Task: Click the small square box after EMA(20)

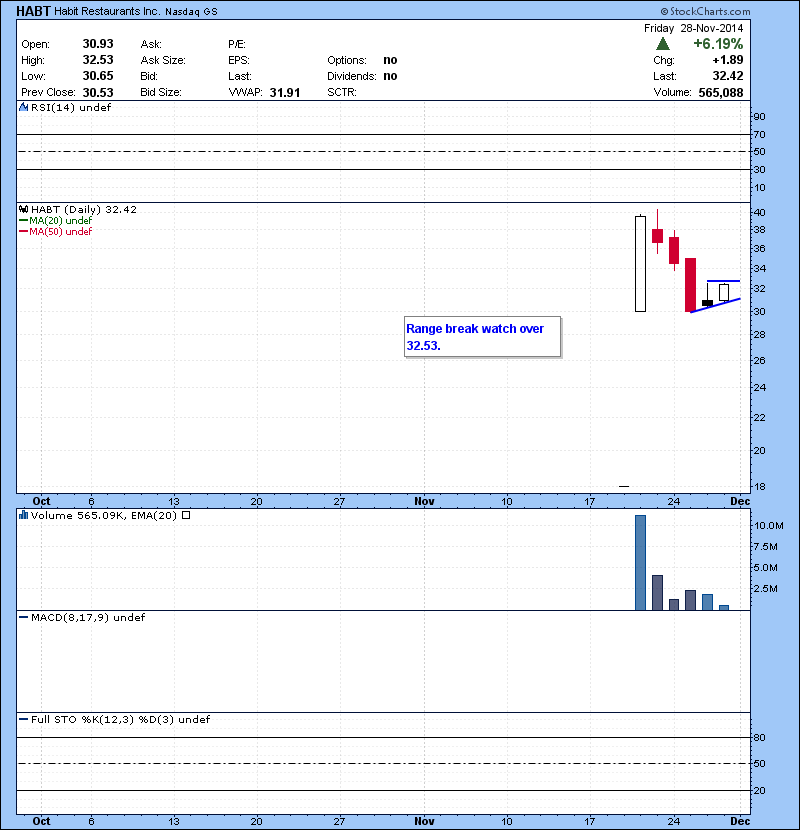Action: pos(186,515)
